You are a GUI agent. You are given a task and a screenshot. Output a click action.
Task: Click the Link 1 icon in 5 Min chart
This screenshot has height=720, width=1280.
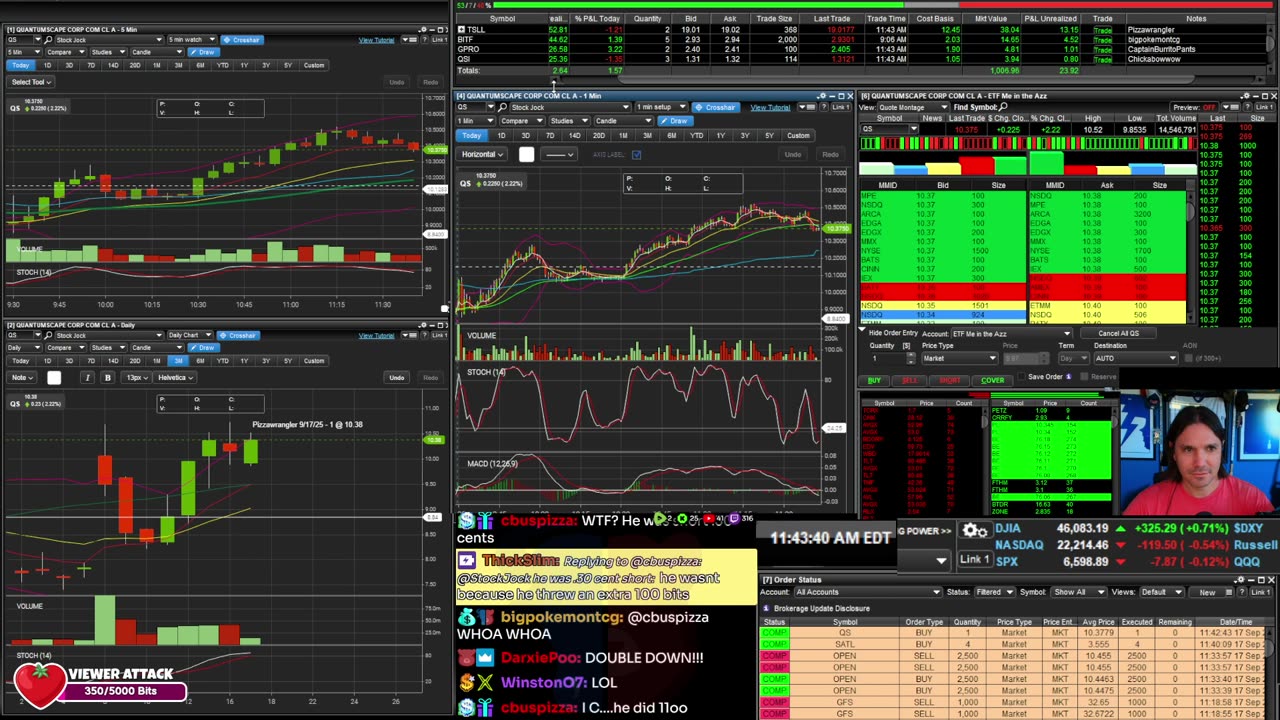pyautogui.click(x=441, y=40)
